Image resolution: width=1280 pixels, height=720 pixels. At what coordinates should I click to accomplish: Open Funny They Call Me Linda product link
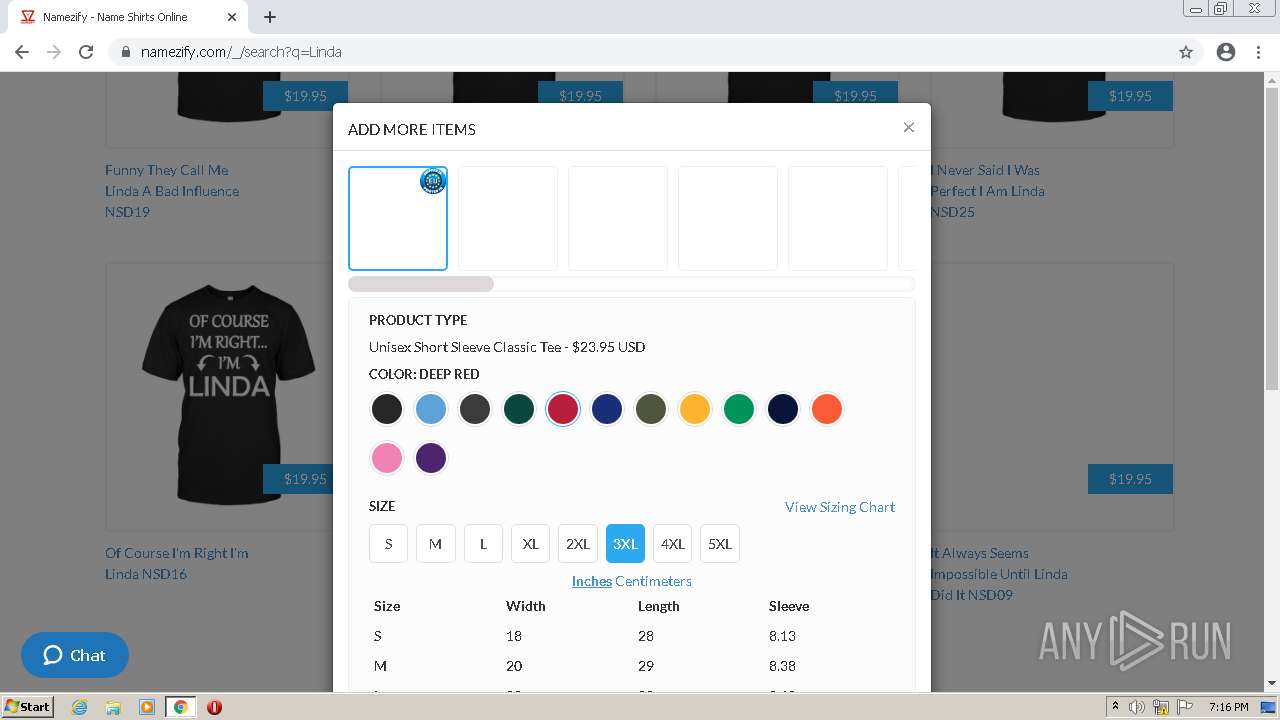coord(172,191)
